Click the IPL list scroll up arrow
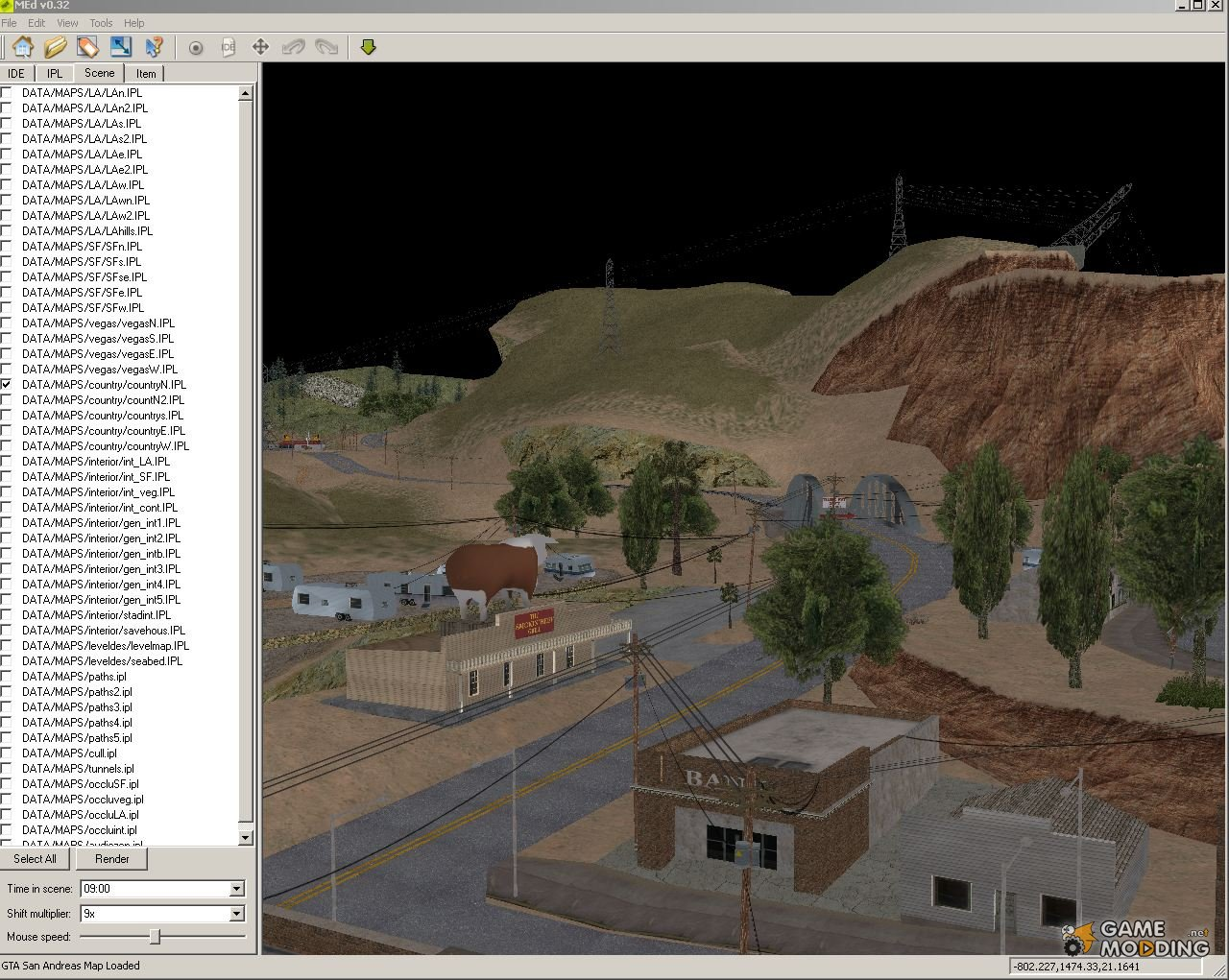The height and width of the screenshot is (980, 1229). point(245,93)
